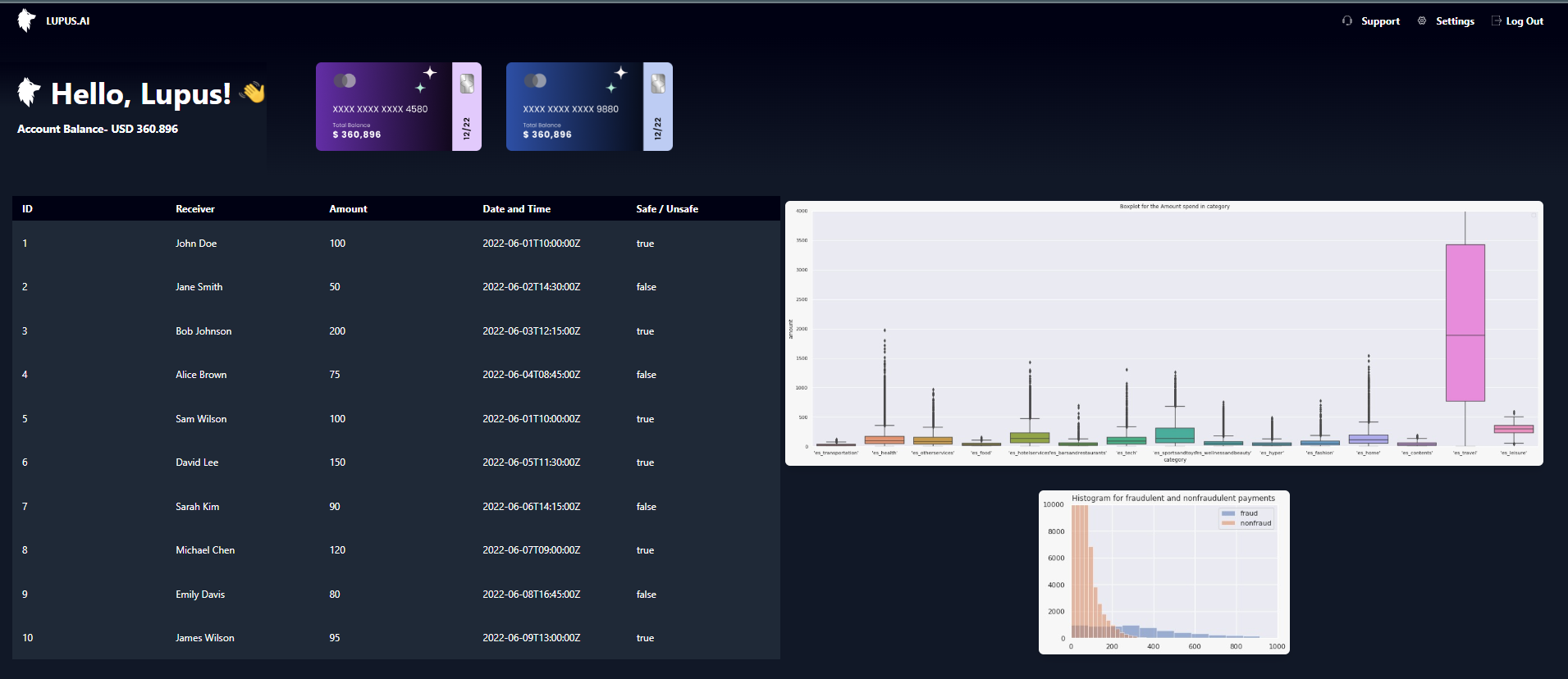Click the Amount column header

point(348,209)
